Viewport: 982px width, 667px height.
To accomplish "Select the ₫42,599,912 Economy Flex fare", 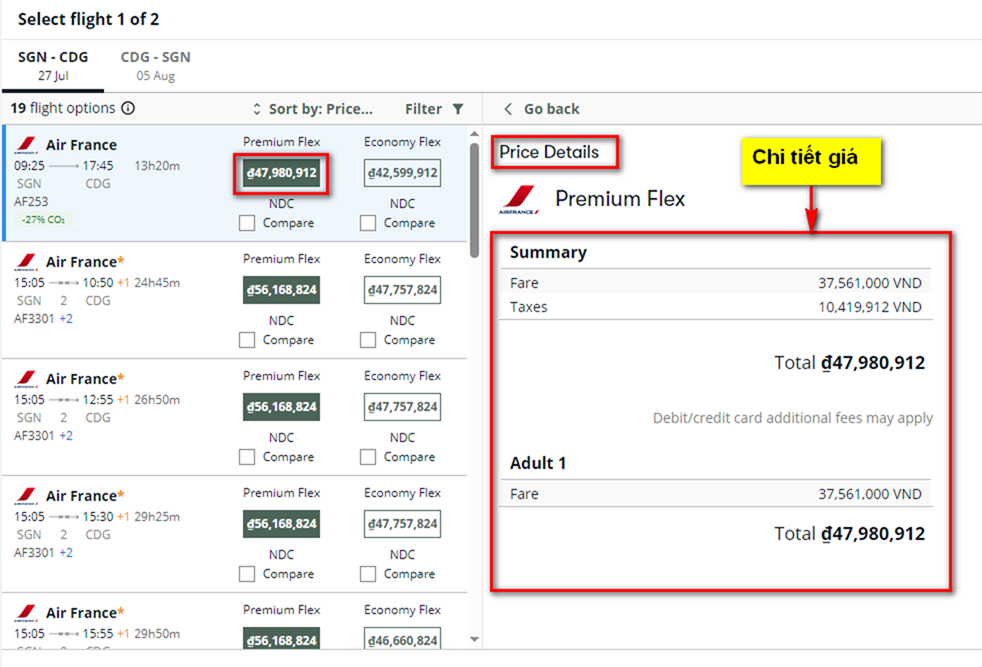I will 402,173.
